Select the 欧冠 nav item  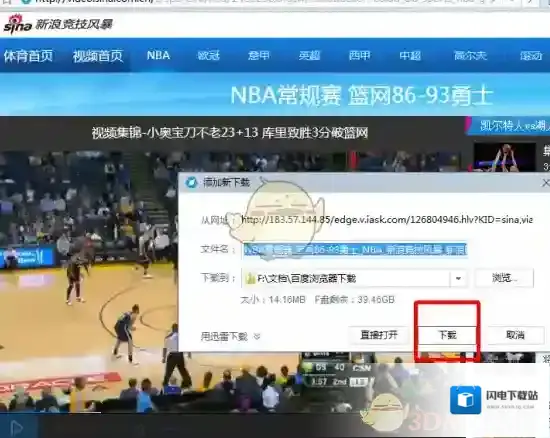tap(208, 55)
